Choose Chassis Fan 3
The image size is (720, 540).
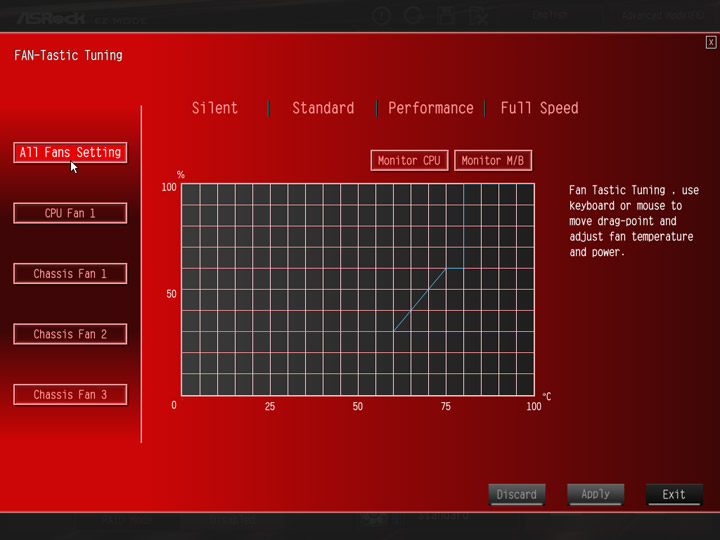[70, 394]
